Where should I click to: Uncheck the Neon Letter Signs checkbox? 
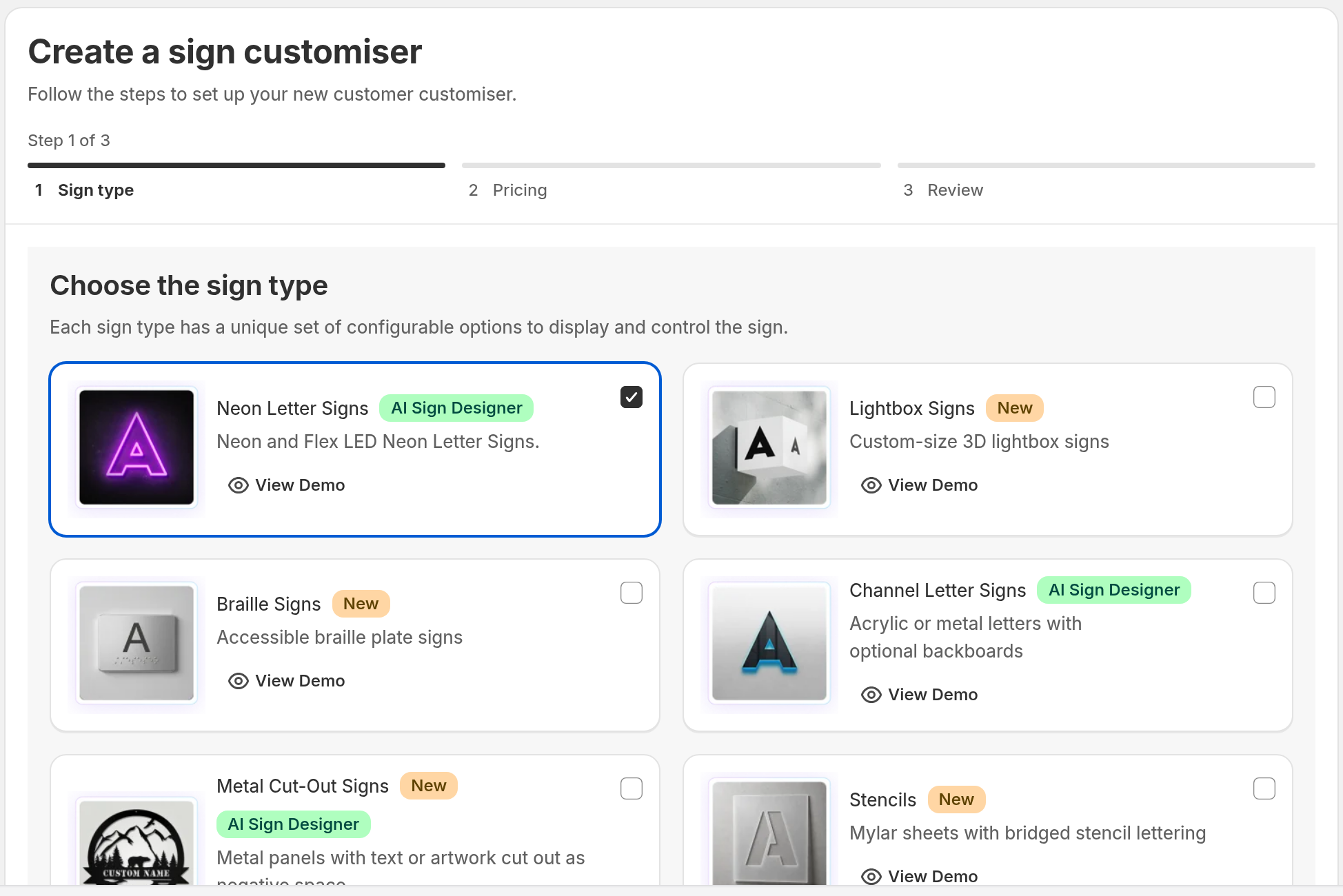[x=632, y=397]
